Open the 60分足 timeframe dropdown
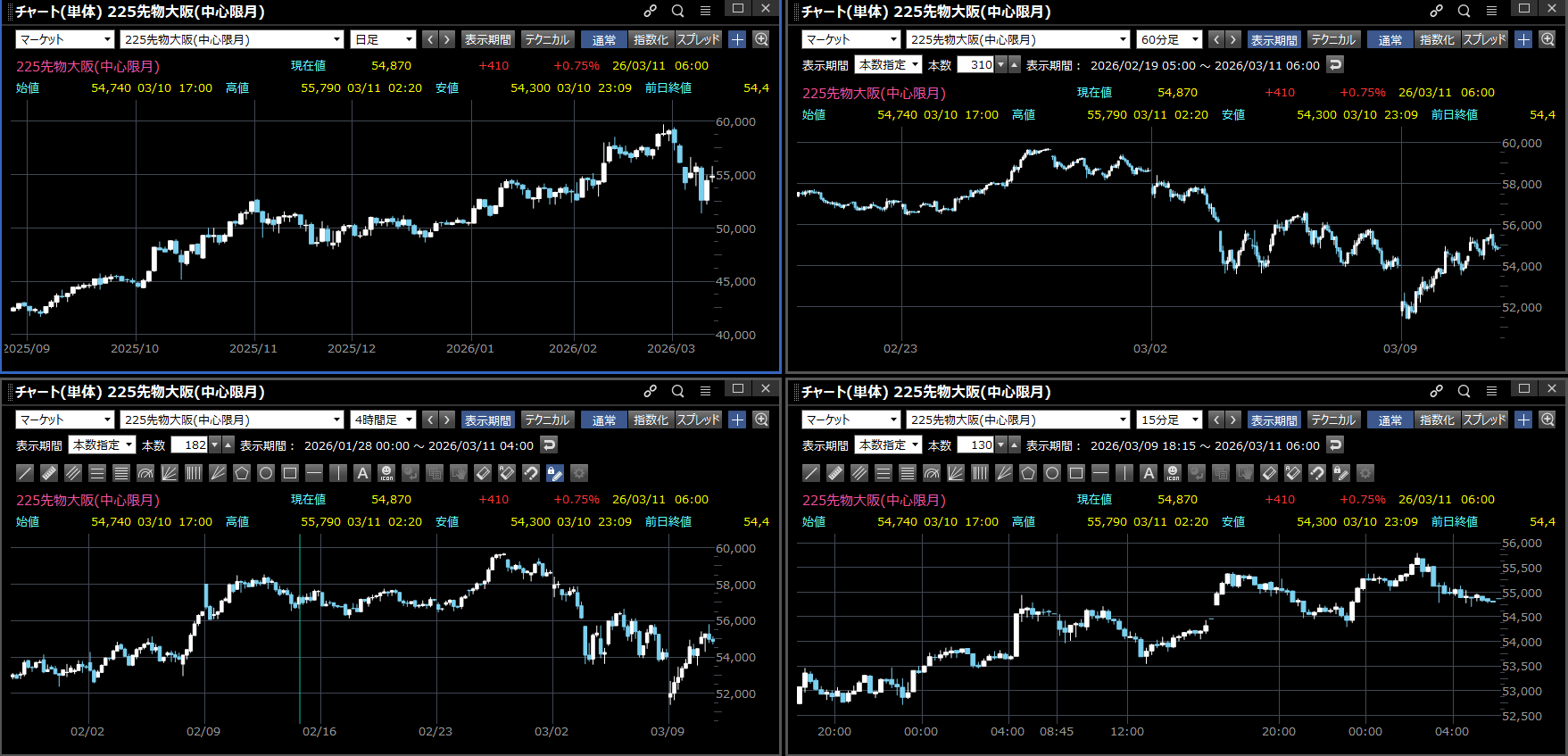This screenshot has height=756, width=1568. click(1169, 39)
